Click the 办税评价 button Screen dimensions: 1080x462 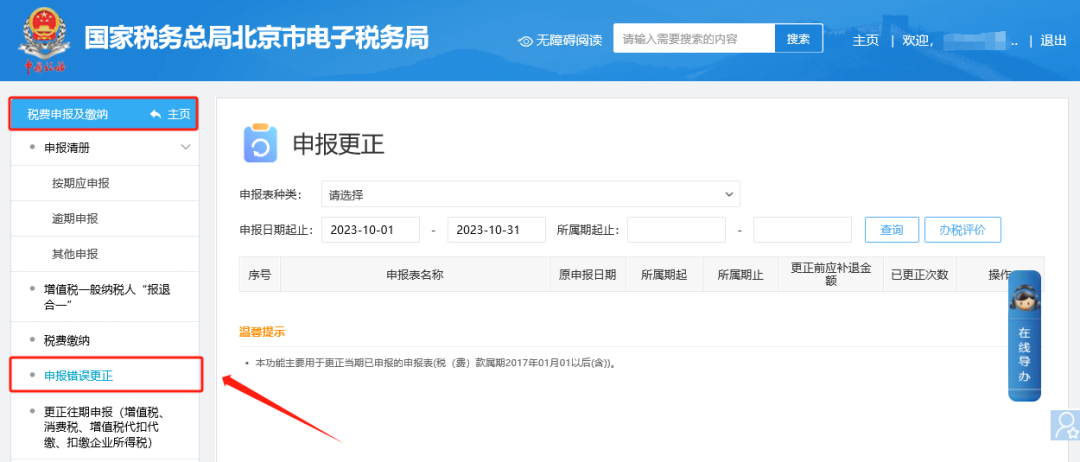(962, 230)
